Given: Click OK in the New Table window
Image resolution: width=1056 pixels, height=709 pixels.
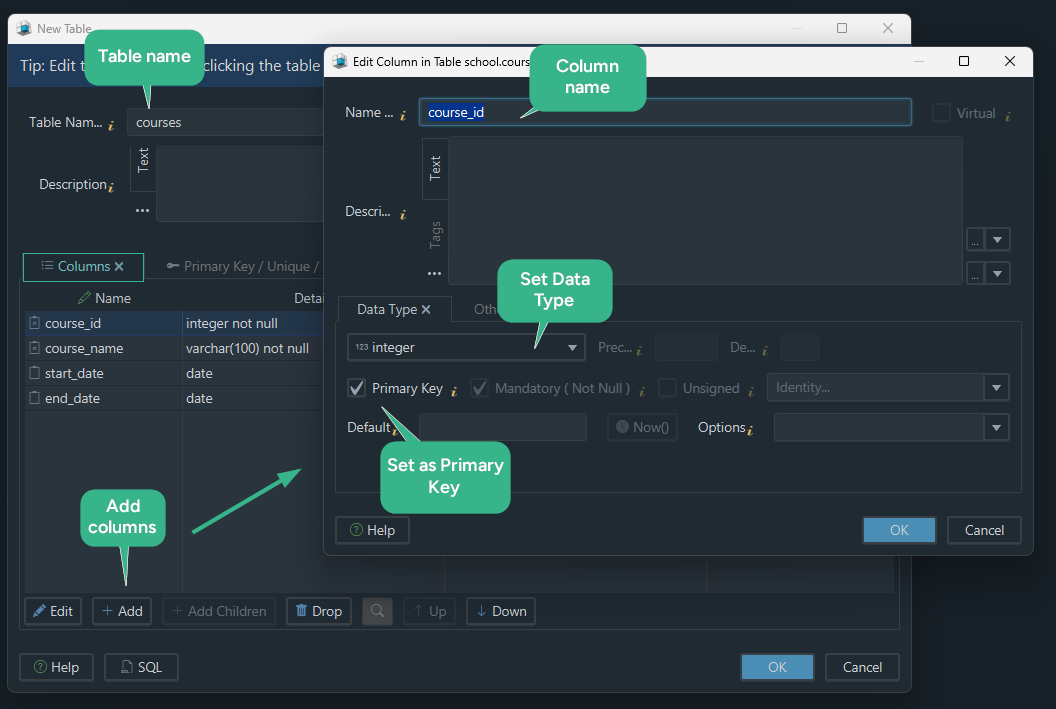Looking at the screenshot, I should click(x=777, y=667).
